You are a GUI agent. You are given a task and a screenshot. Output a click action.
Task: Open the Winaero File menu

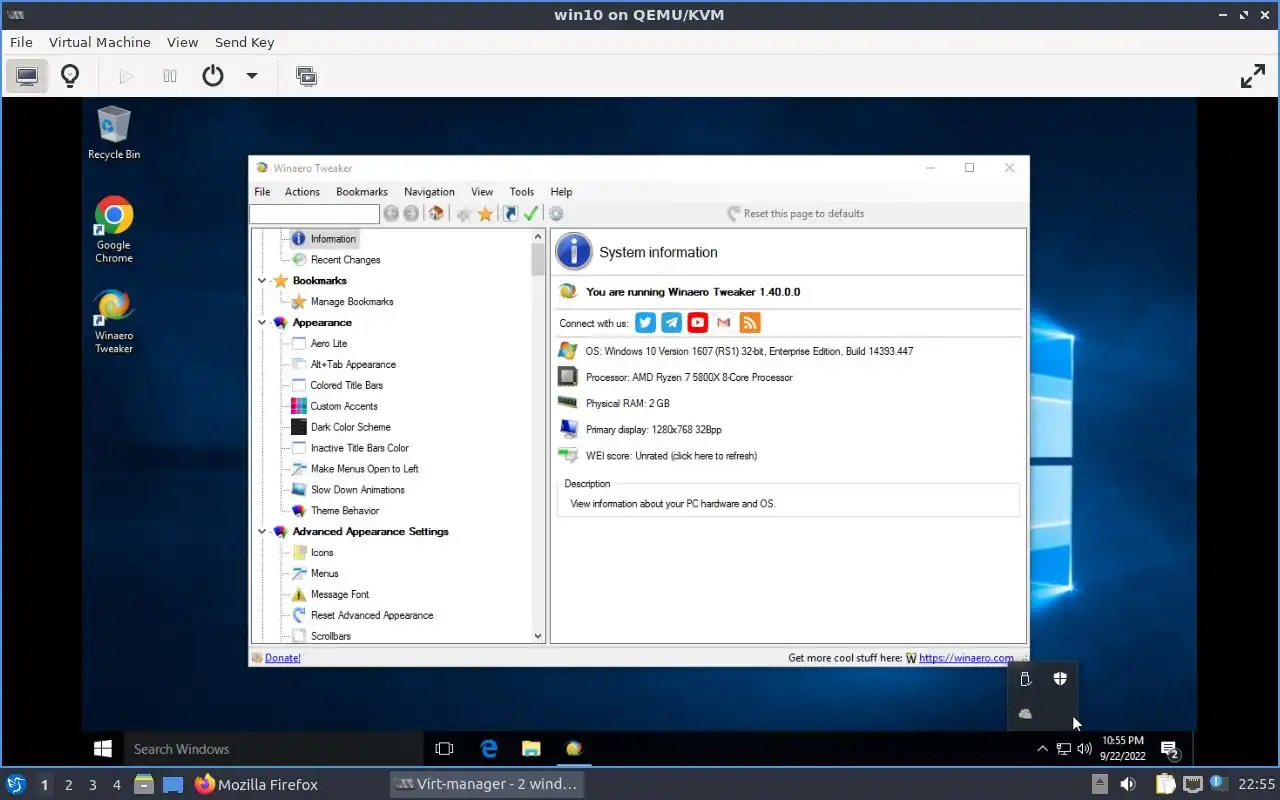(x=262, y=192)
